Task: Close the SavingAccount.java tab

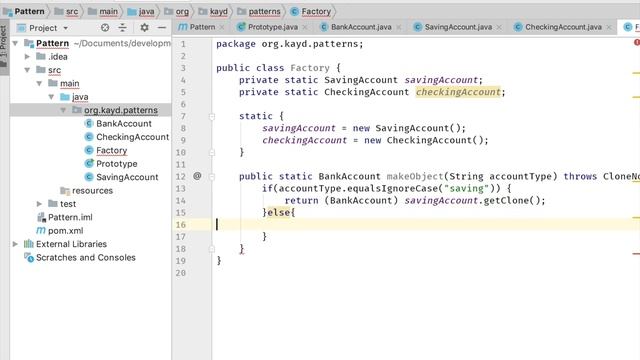Action: (499, 27)
